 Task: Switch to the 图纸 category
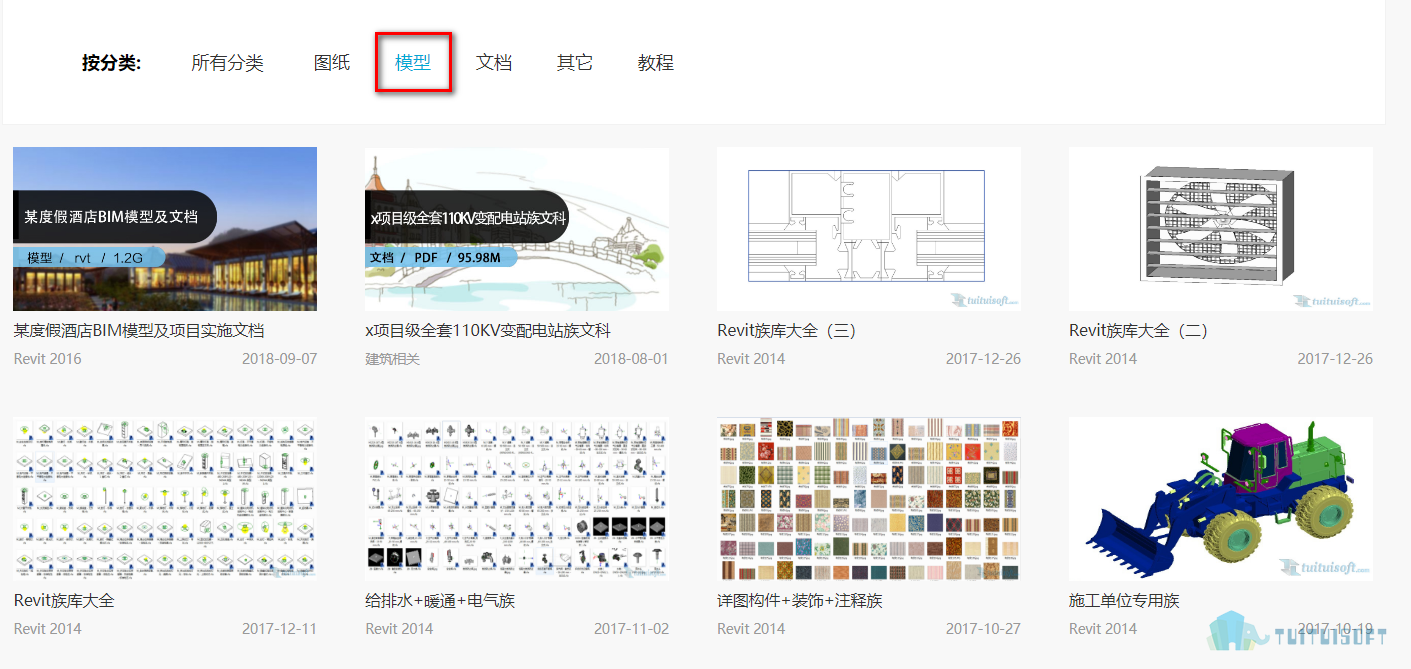332,63
